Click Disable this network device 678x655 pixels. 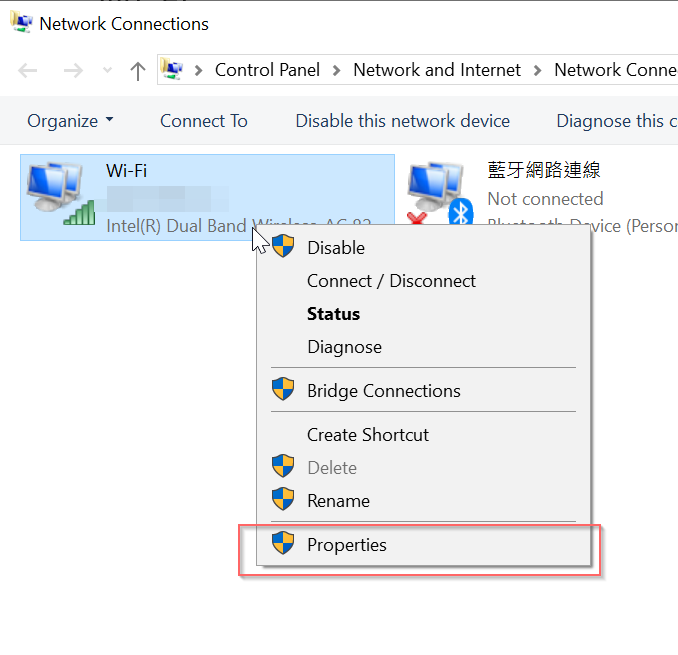[403, 121]
